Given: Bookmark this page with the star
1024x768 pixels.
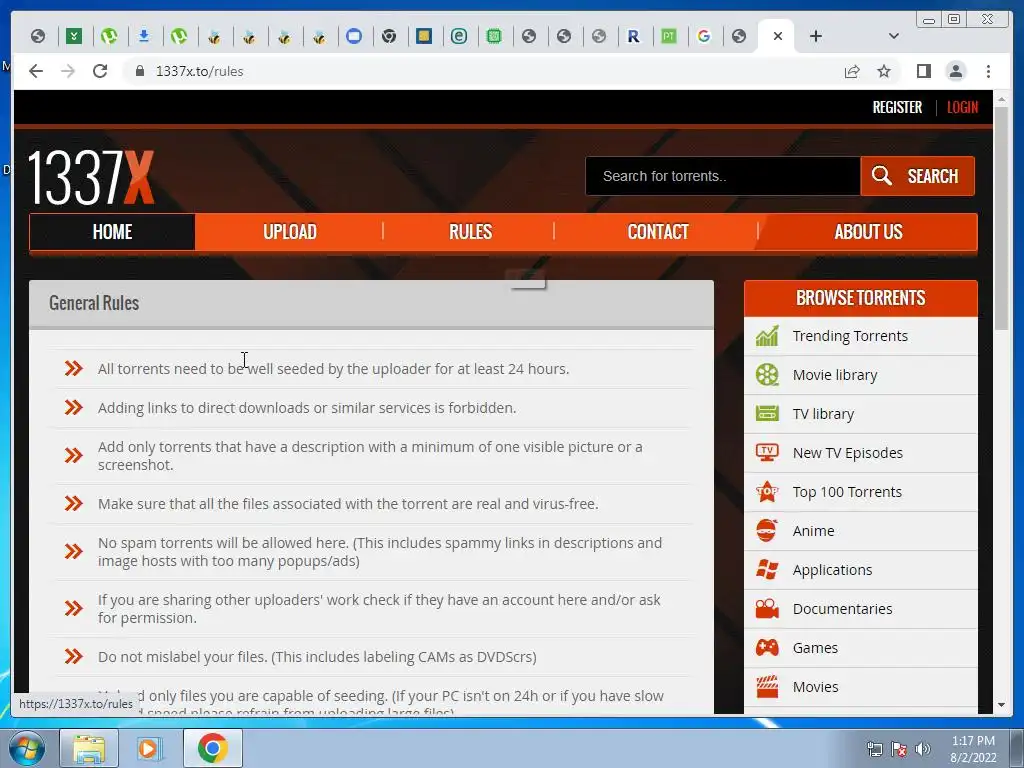Looking at the screenshot, I should (x=884, y=71).
